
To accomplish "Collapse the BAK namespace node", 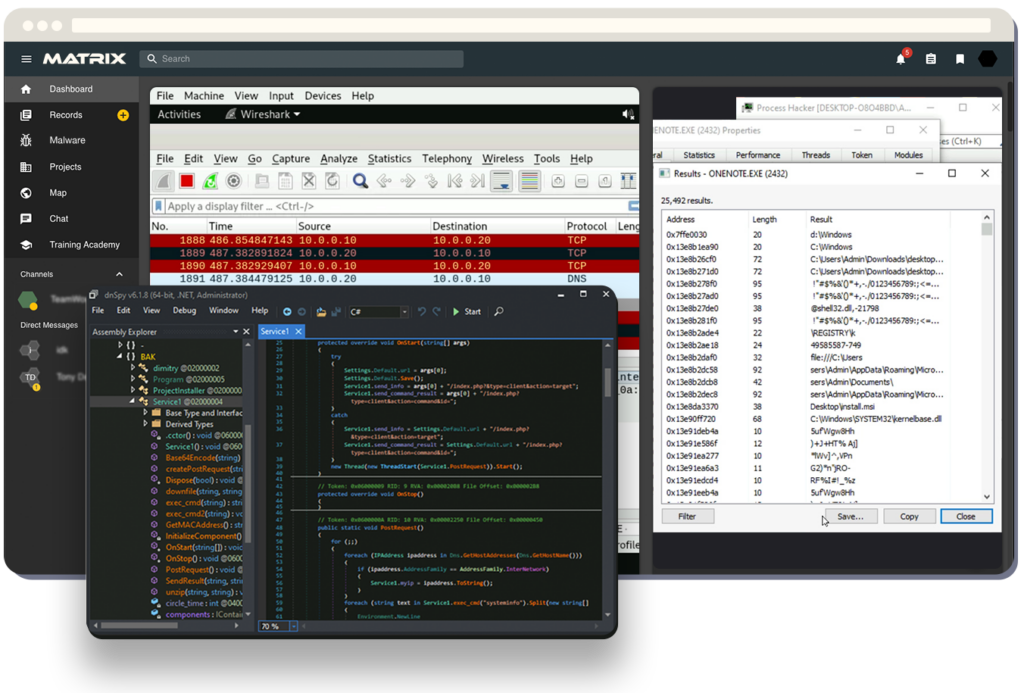I will (120, 357).
